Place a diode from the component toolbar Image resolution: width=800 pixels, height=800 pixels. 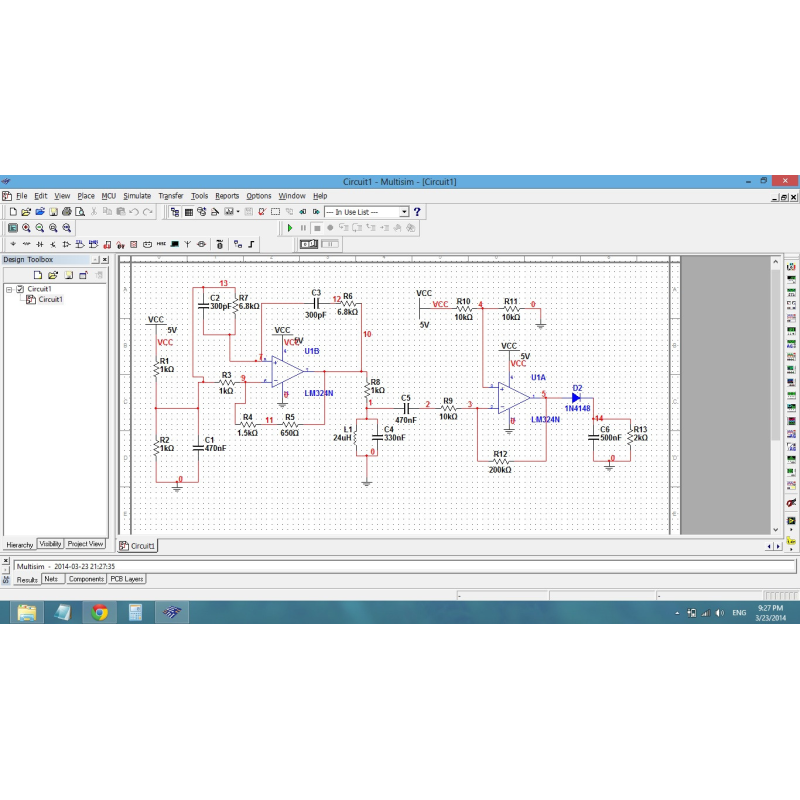pos(66,243)
